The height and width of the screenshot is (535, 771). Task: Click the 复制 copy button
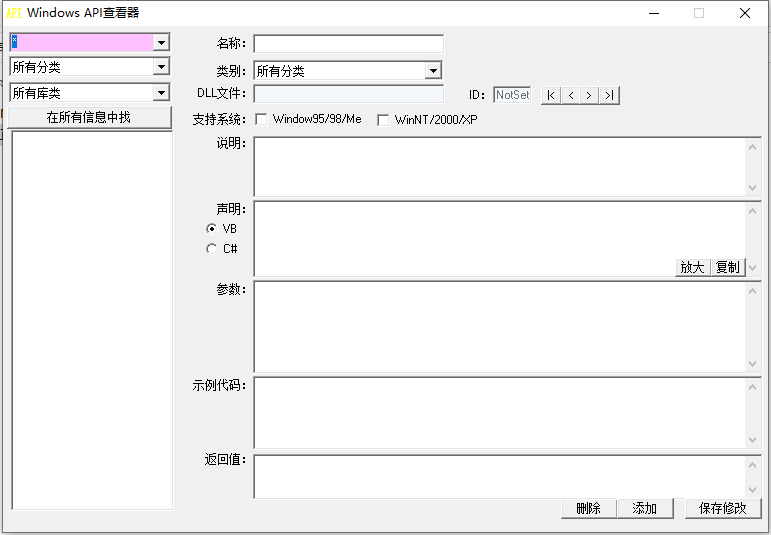click(728, 268)
